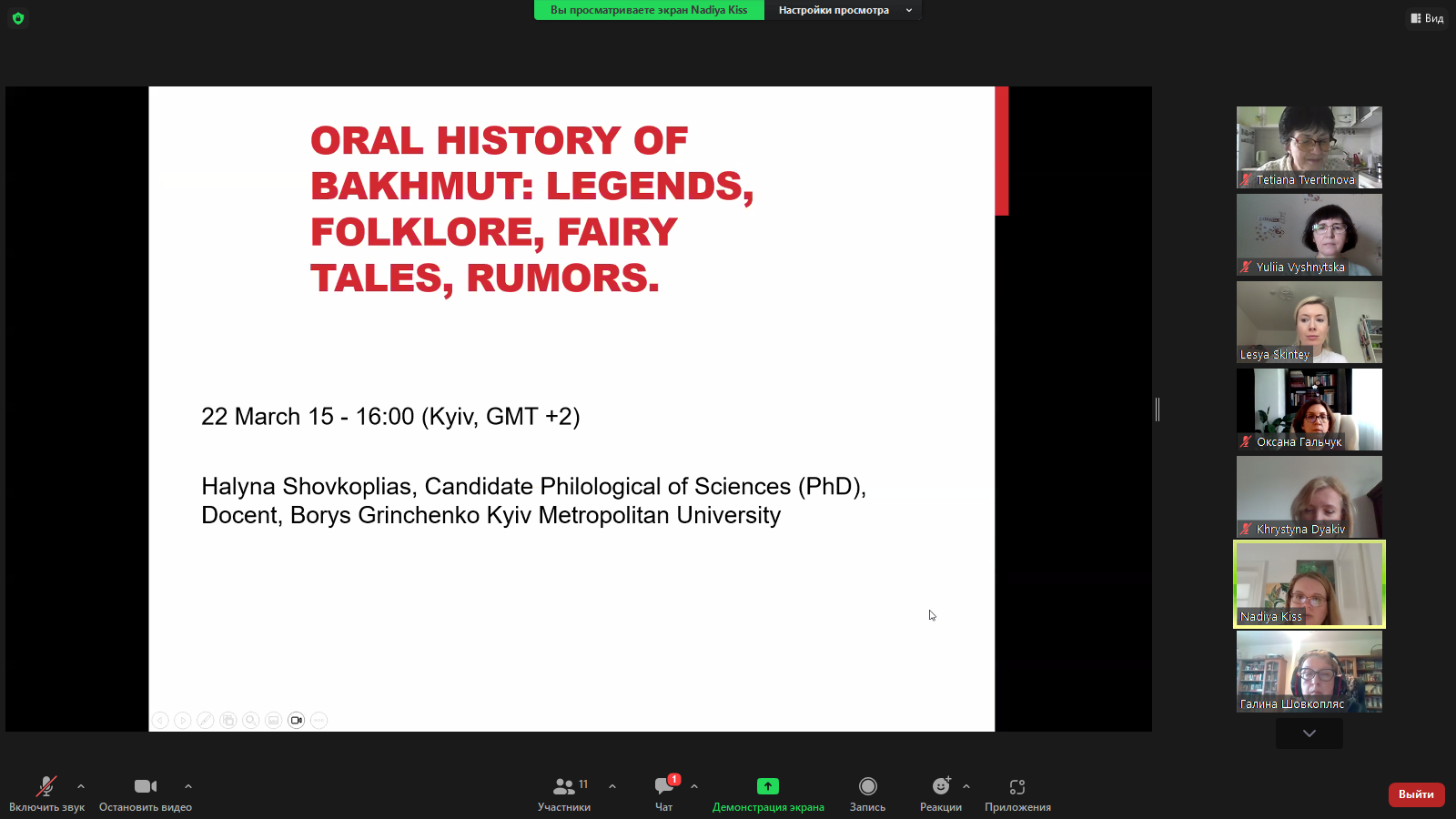The height and width of the screenshot is (819, 1456).
Task: Select Nadiya Kiss video thumbnail
Action: click(x=1309, y=584)
